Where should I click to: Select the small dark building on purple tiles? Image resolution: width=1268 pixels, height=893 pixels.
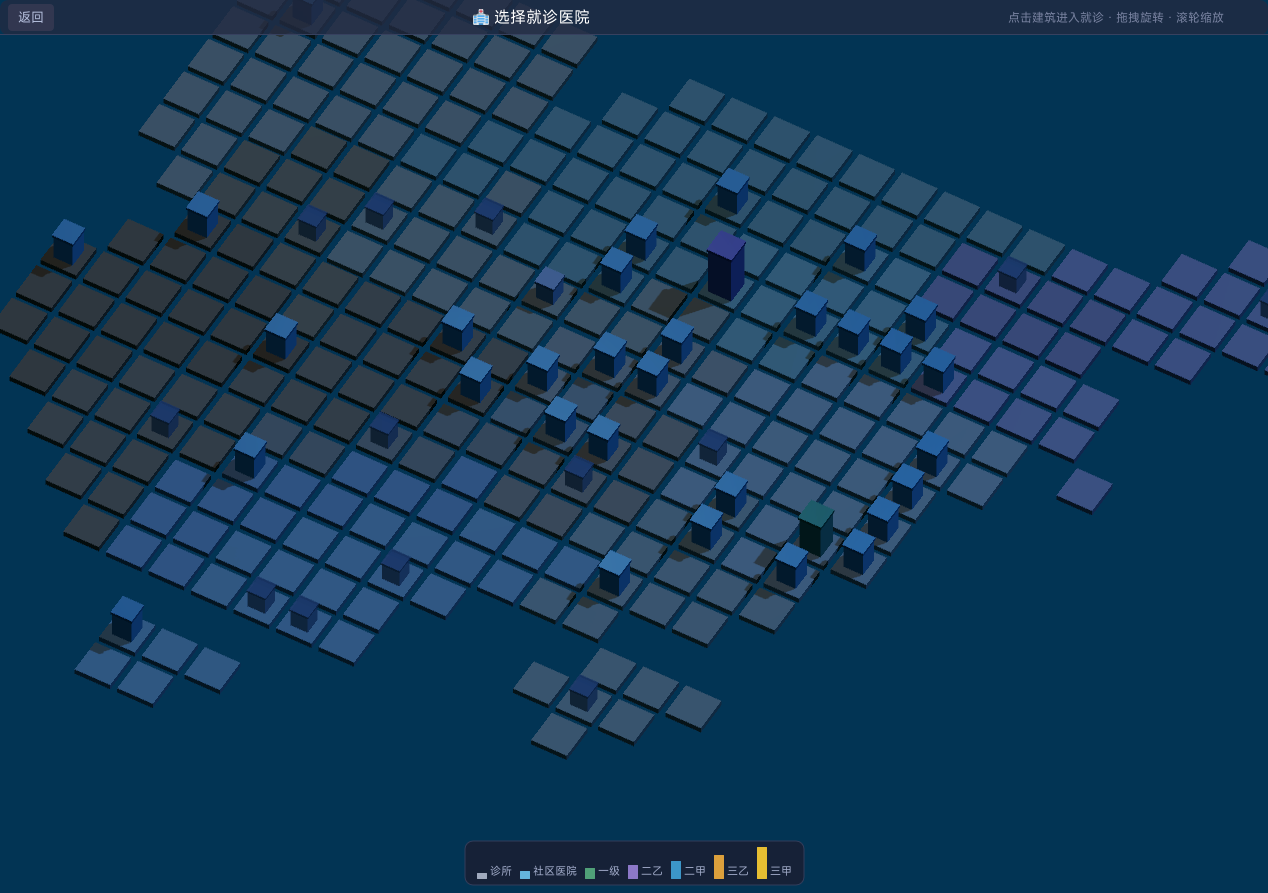tap(1013, 275)
